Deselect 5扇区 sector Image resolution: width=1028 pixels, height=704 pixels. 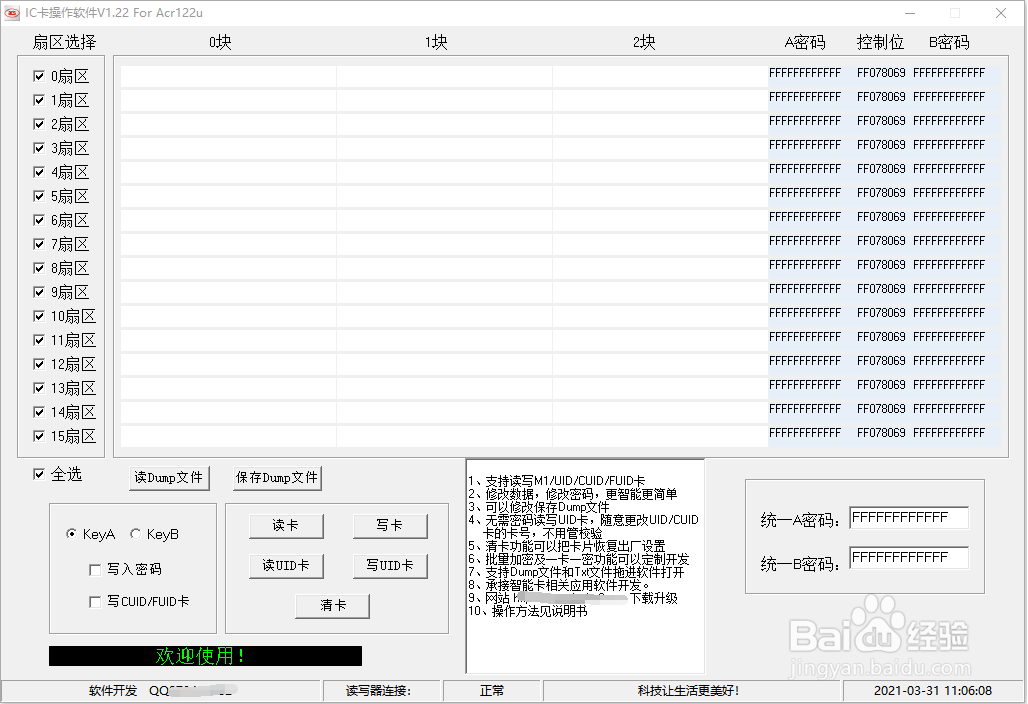[39, 196]
